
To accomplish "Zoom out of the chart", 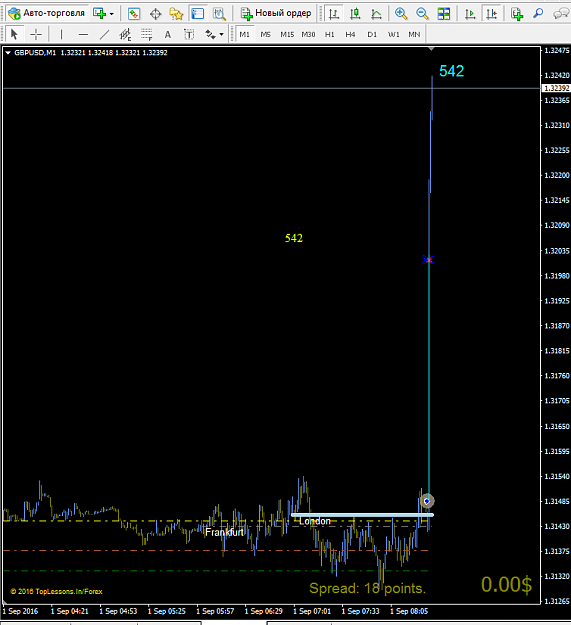I will tap(422, 14).
